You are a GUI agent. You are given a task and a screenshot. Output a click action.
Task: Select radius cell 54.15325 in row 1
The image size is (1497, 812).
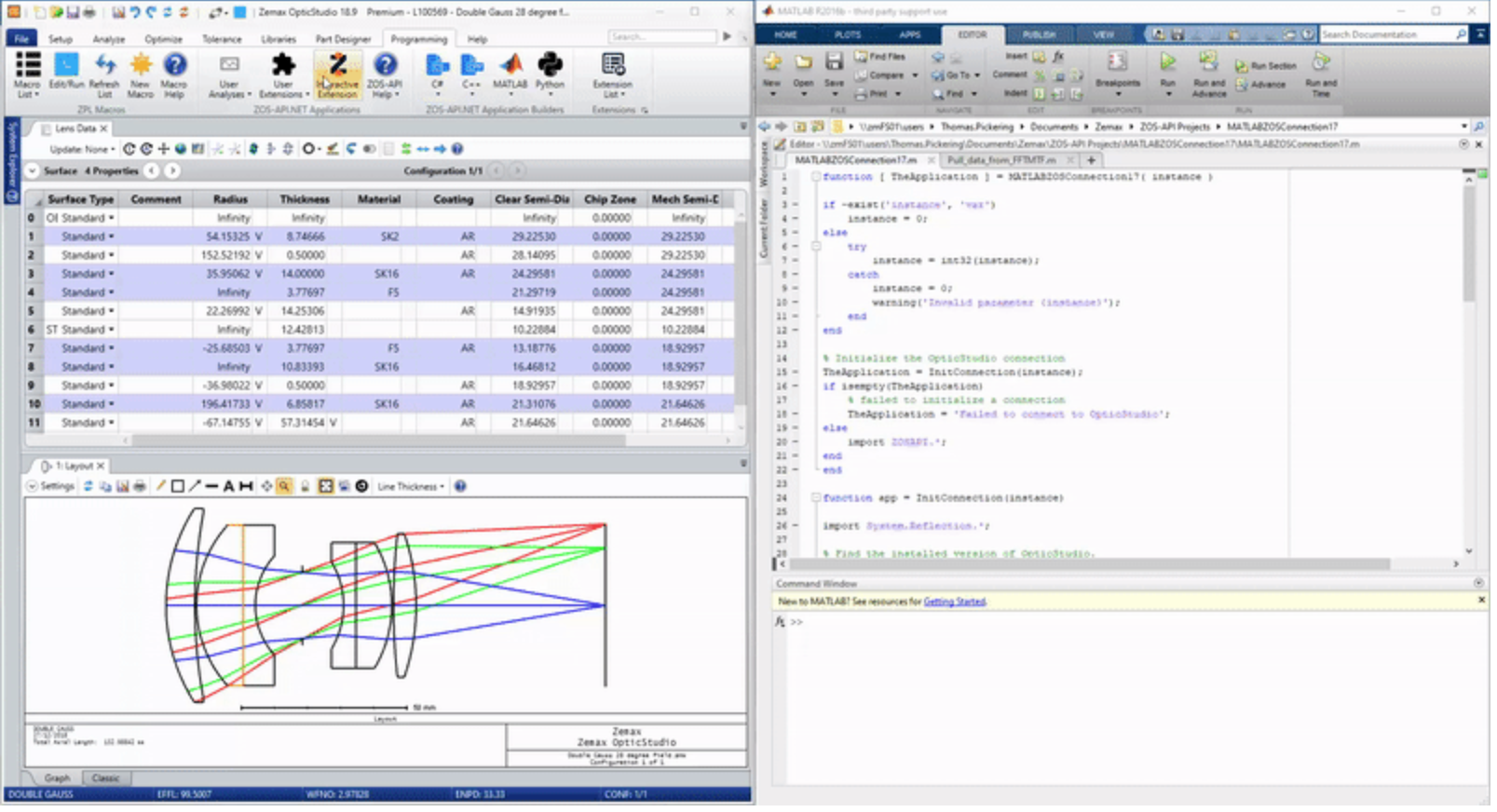tap(231, 237)
